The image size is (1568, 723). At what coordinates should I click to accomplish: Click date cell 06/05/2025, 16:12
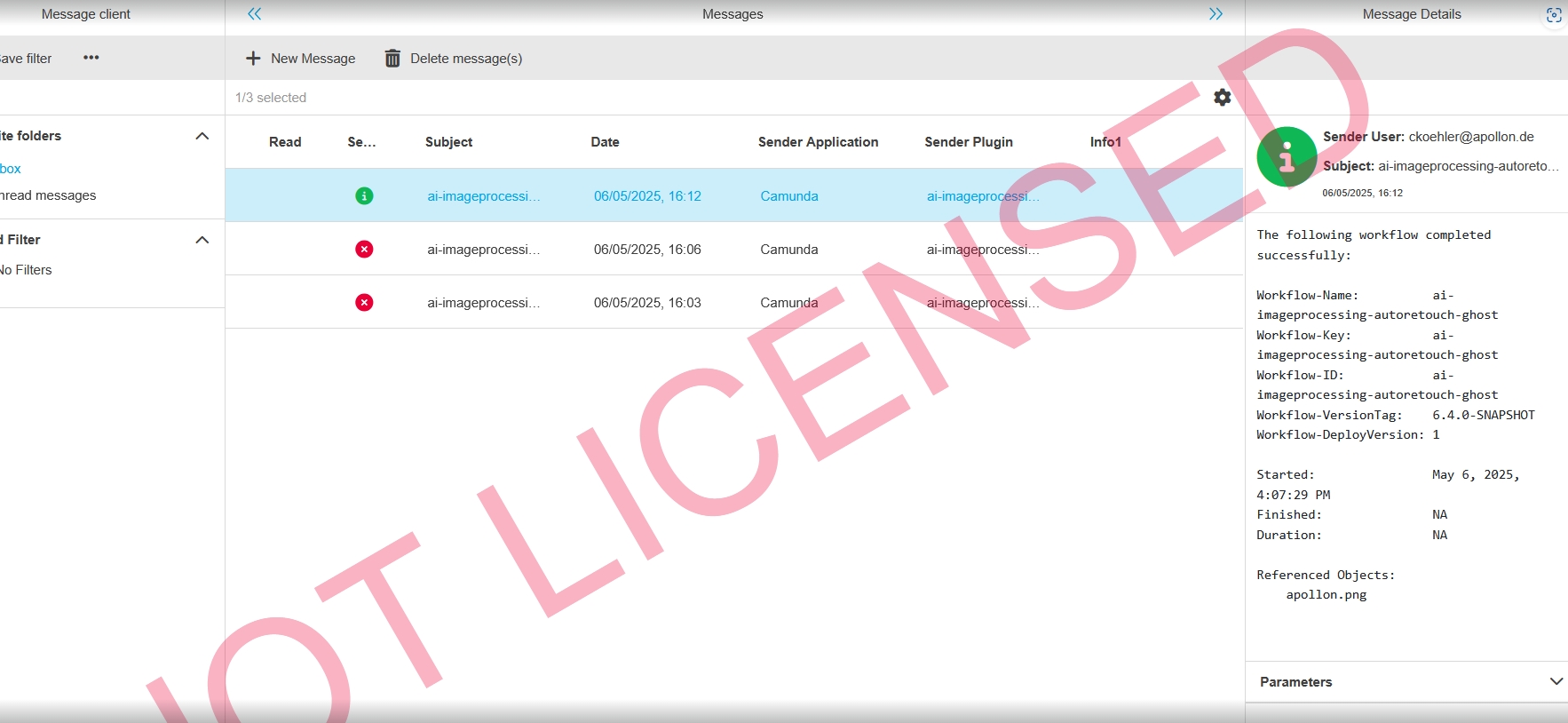[x=647, y=196]
